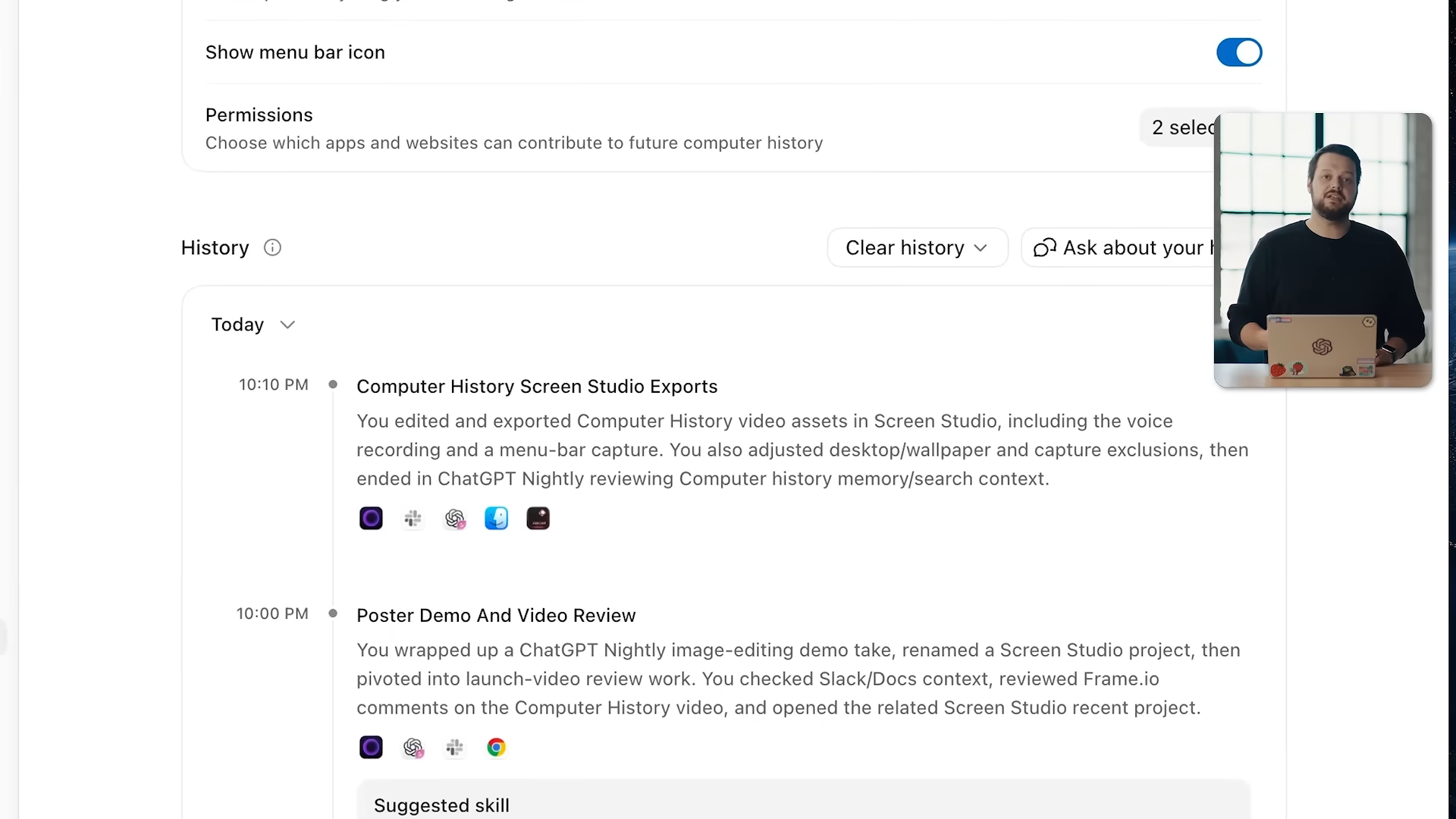Screen dimensions: 1456x819
Task: Open Permissions selection dropdown
Action: [1178, 127]
